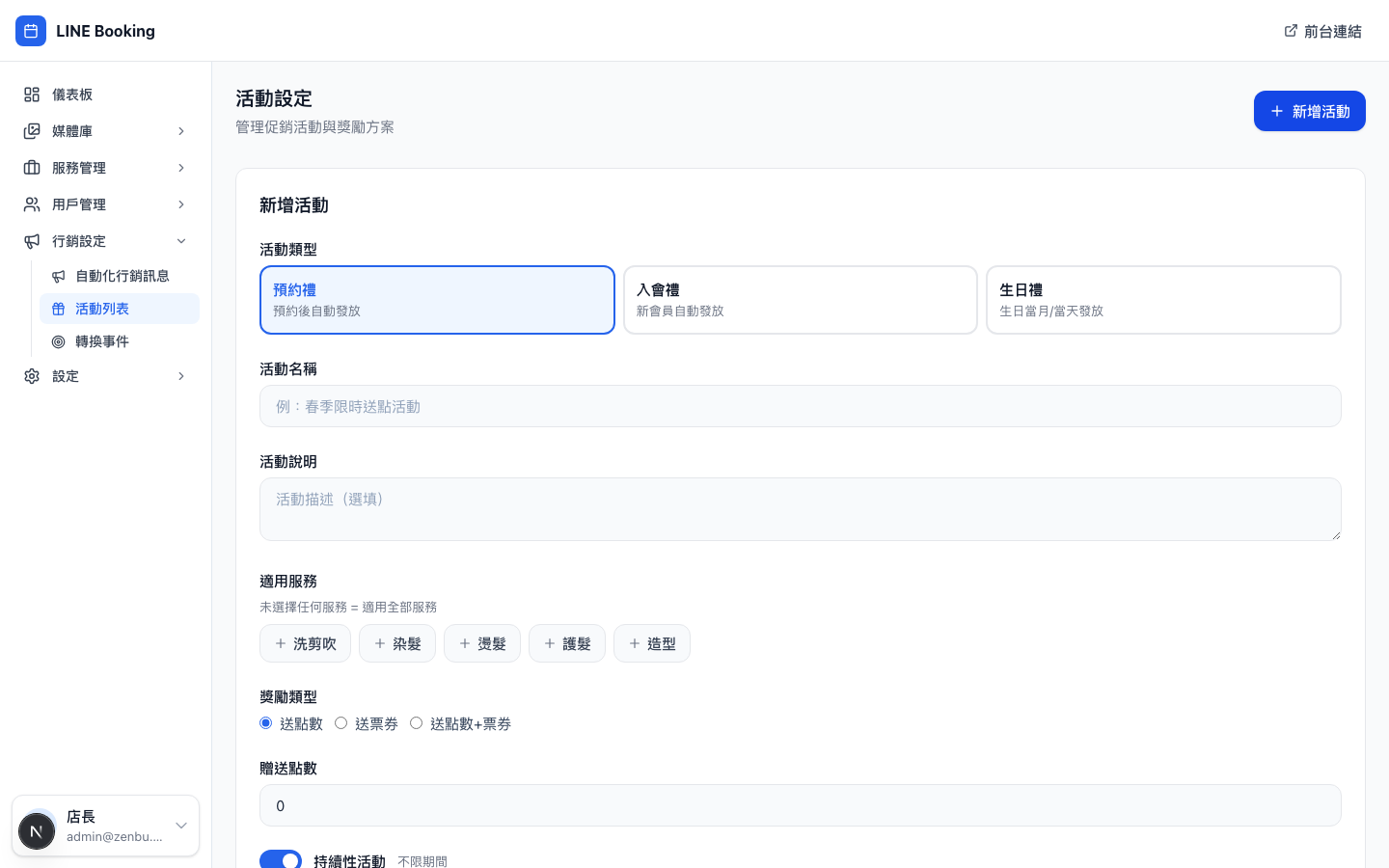Switch to the 入會禮 activity type
This screenshot has width=1389, height=868.
pyautogui.click(x=801, y=299)
